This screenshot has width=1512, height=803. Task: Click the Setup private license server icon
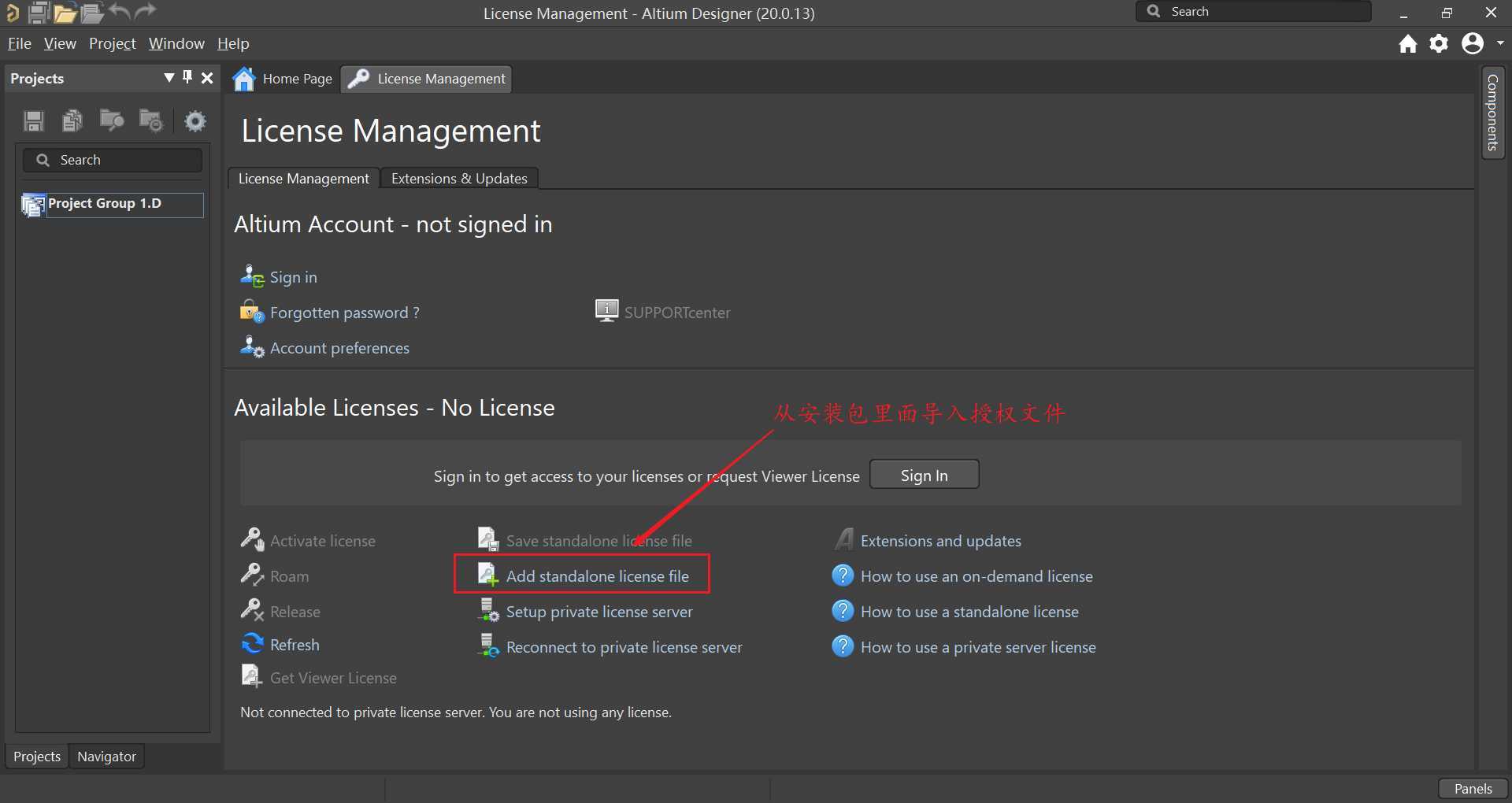(488, 610)
